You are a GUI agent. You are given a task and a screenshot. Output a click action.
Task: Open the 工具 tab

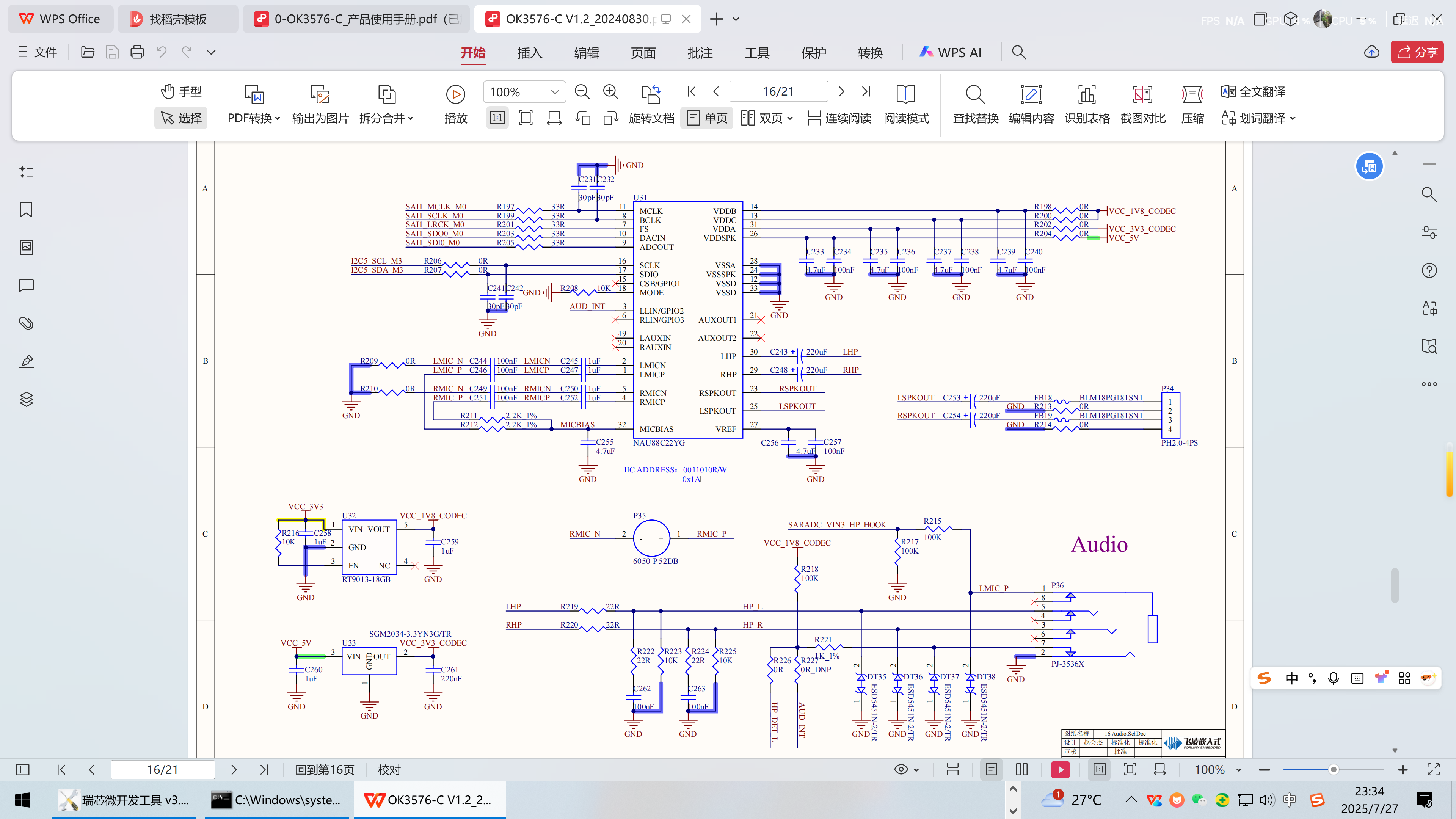click(x=757, y=53)
